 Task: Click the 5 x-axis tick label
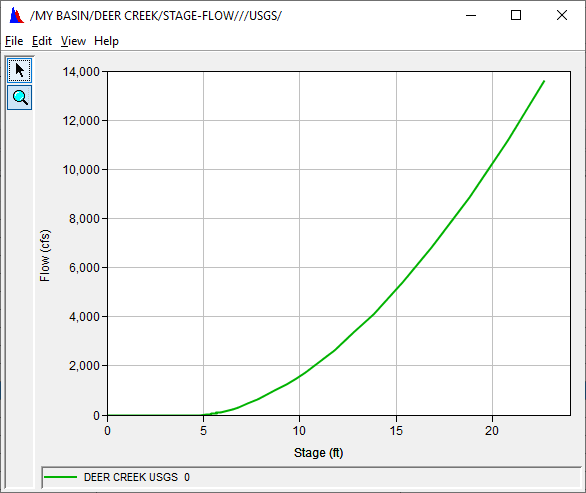click(203, 431)
